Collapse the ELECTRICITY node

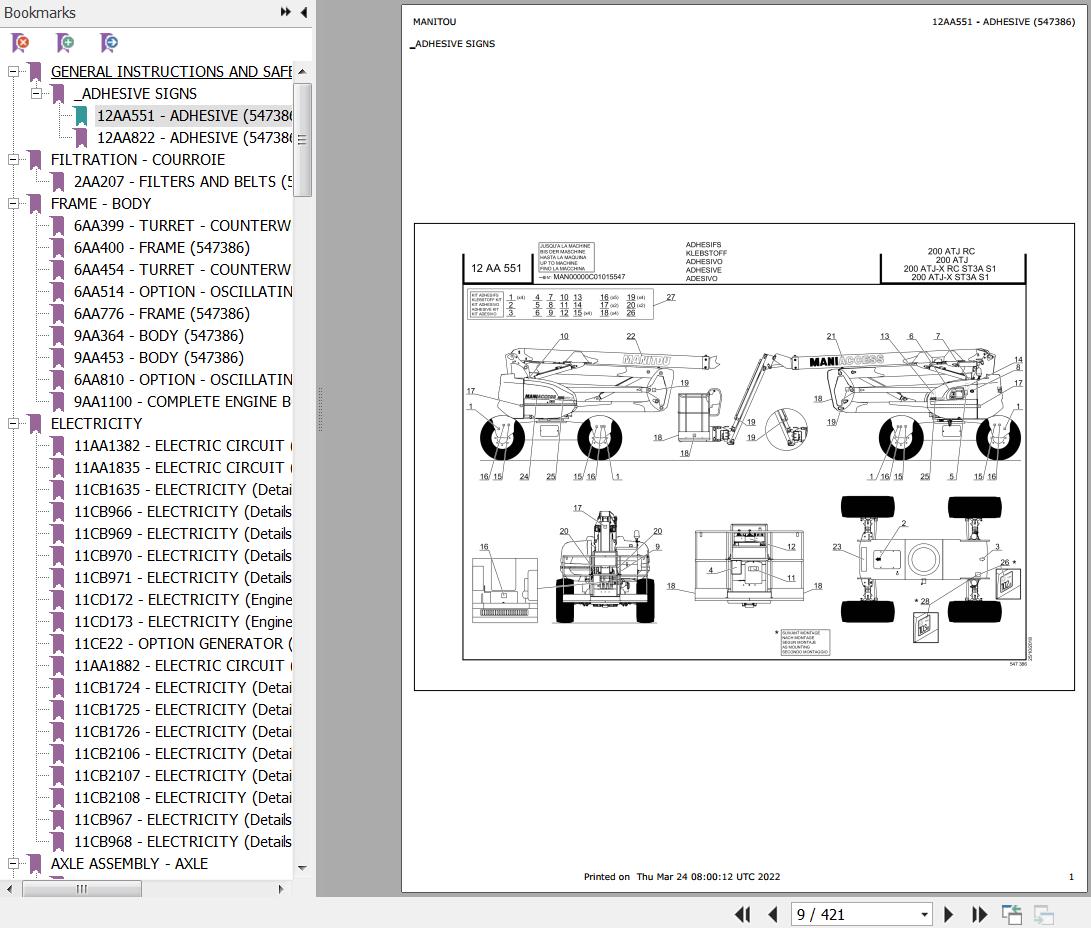pyautogui.click(x=13, y=424)
